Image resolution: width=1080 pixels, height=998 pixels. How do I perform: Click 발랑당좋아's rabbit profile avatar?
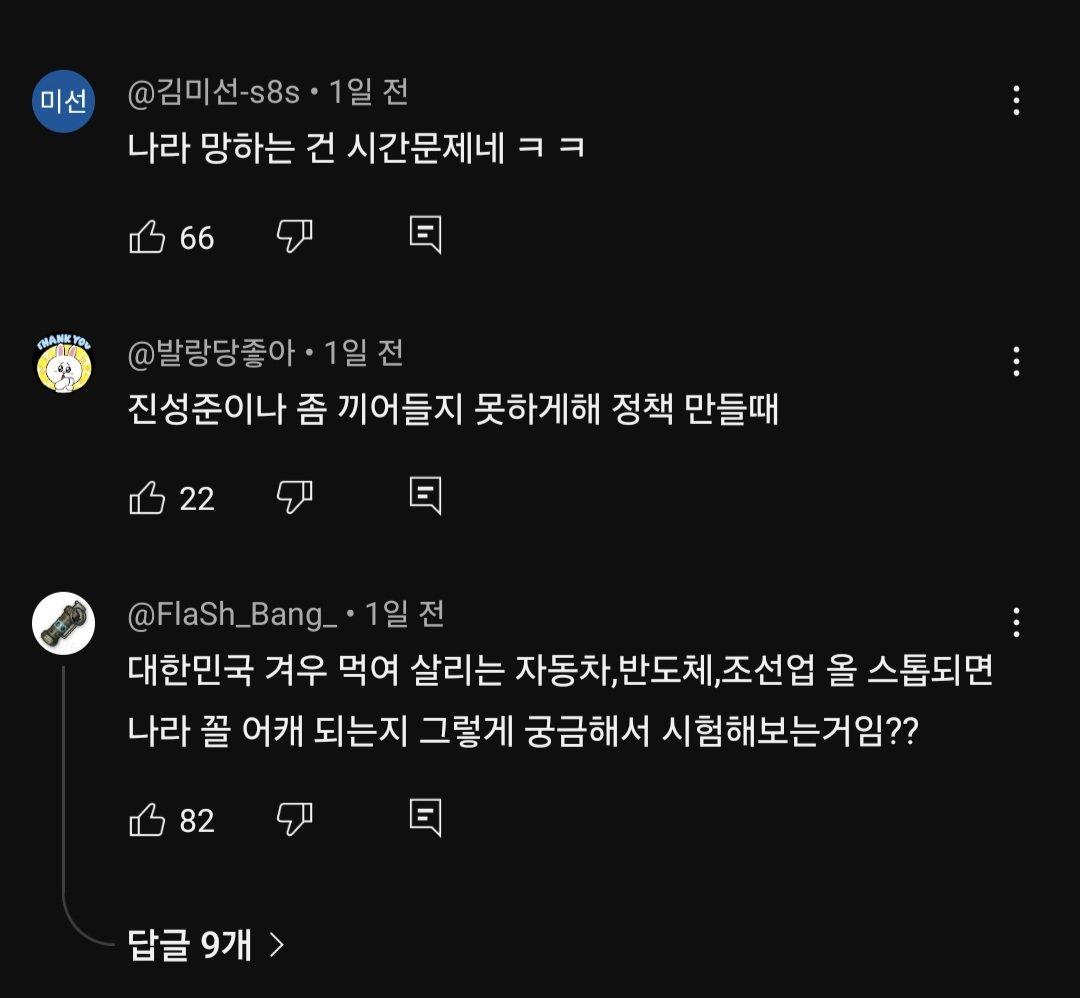(62, 360)
